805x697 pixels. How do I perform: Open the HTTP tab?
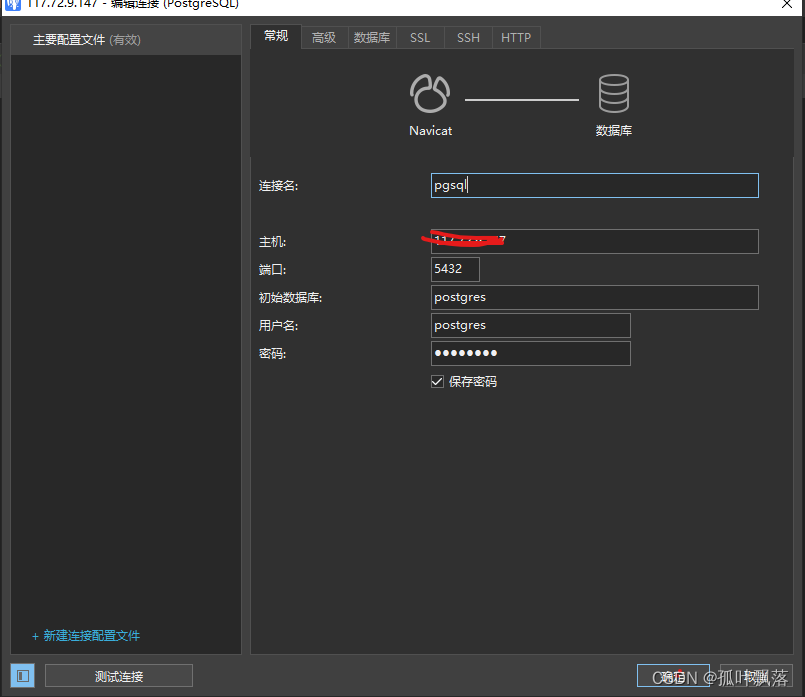click(516, 37)
